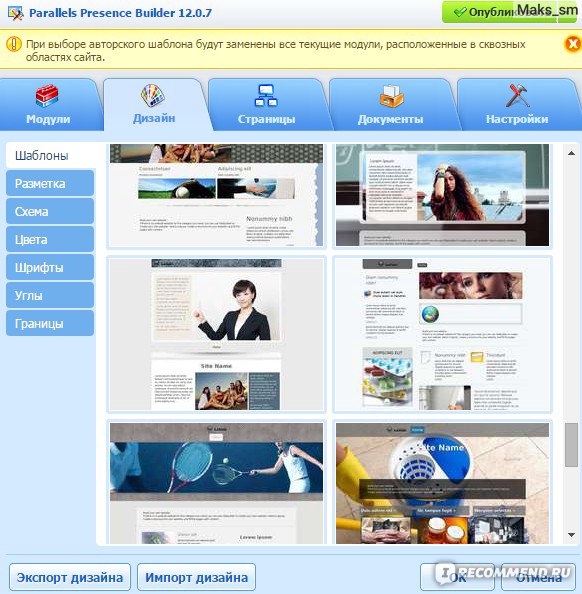Viewport: 582px width, 594px height.
Task: Click the template list scrollbar down arrow
Action: (571, 535)
